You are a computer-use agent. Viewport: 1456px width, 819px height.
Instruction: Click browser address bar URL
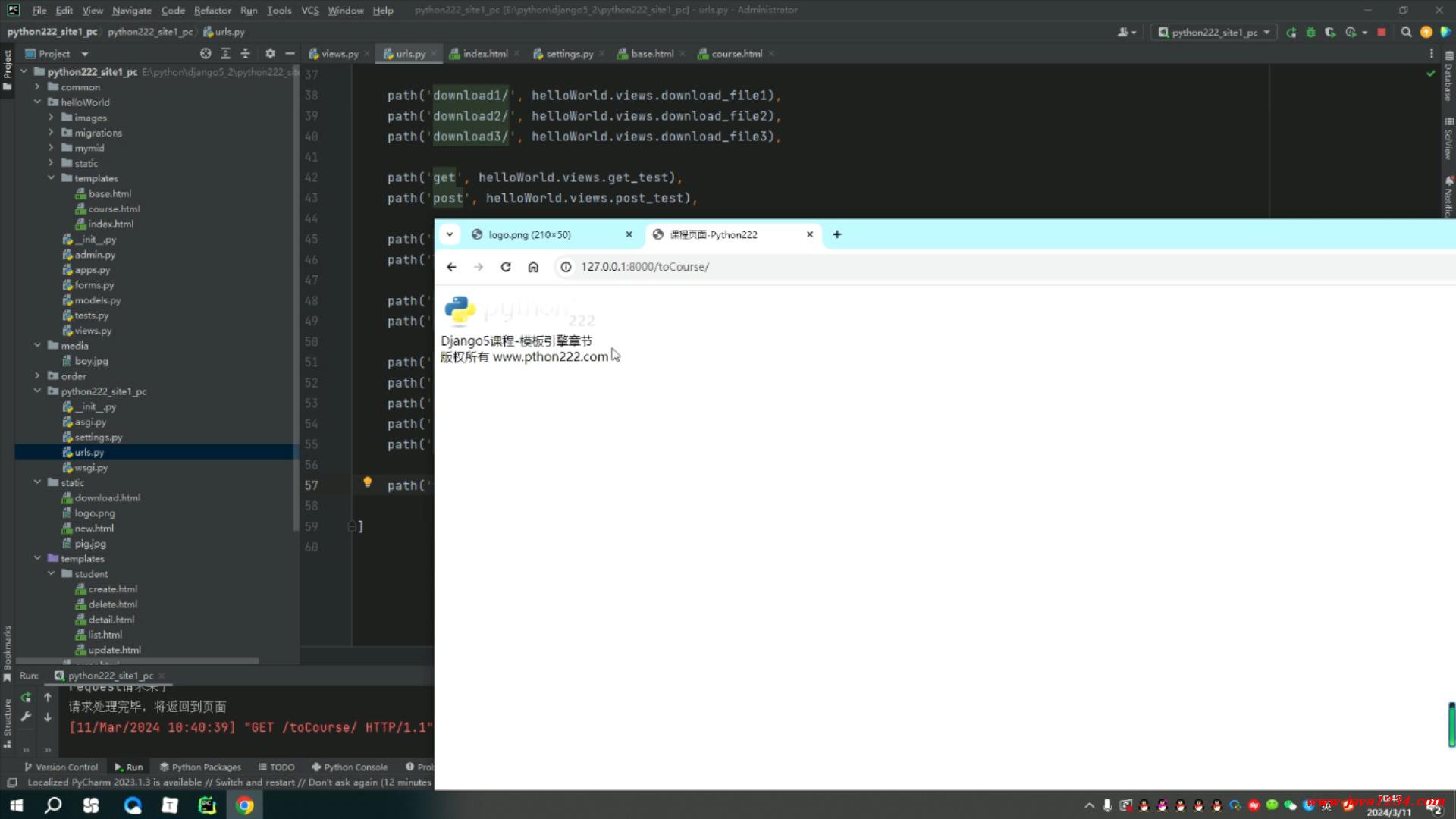645,267
